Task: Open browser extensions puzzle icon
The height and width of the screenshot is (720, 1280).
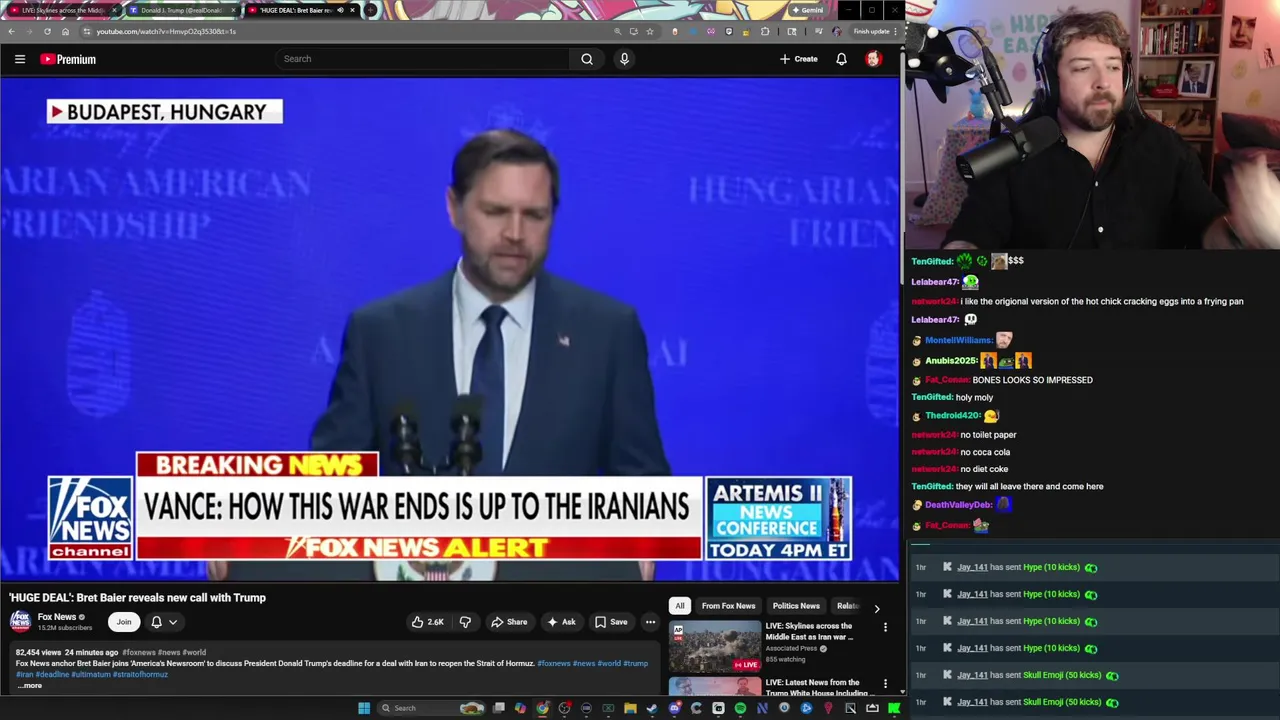Action: 765,31
